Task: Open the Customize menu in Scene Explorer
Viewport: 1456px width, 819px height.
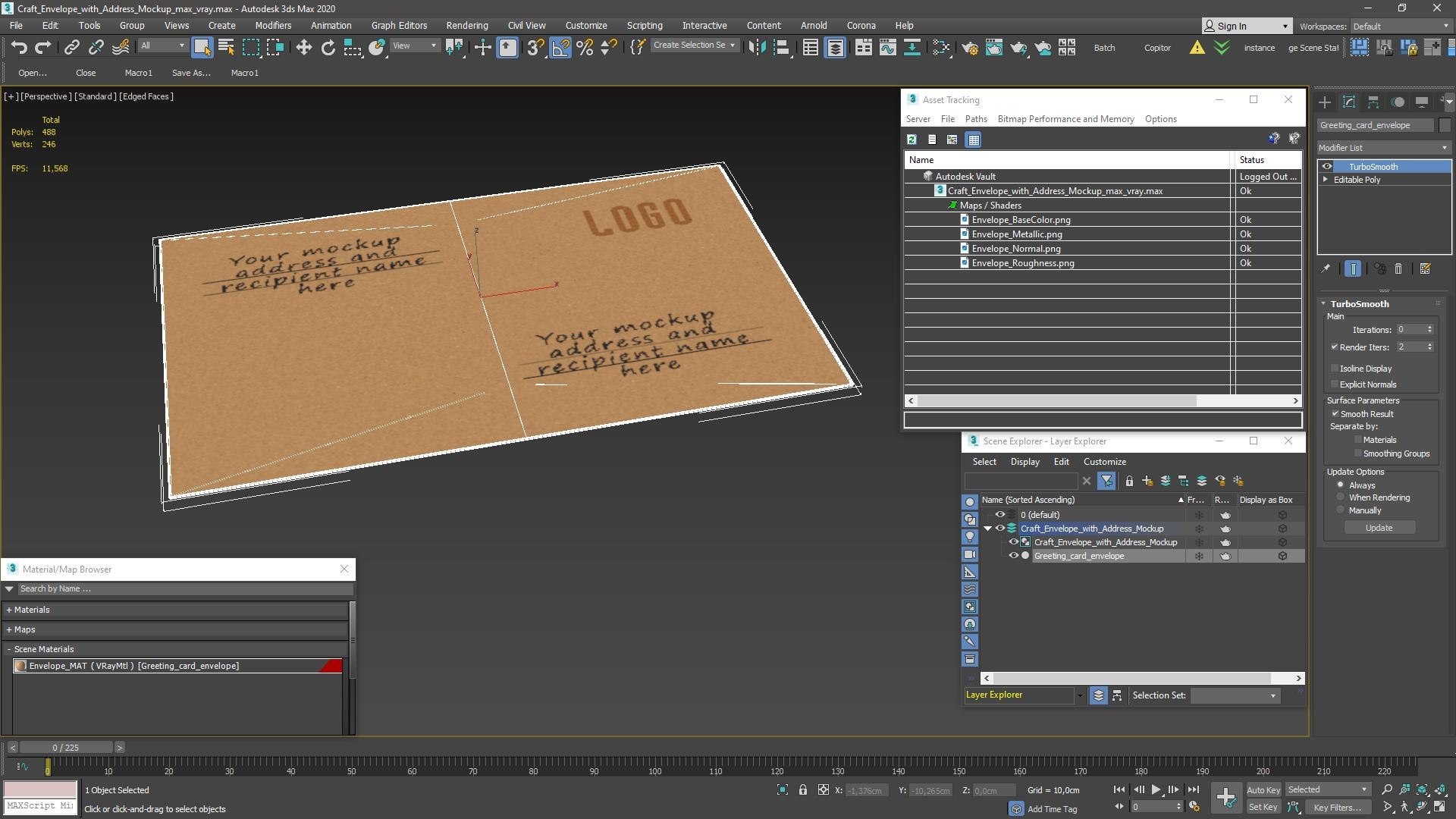Action: point(1104,461)
